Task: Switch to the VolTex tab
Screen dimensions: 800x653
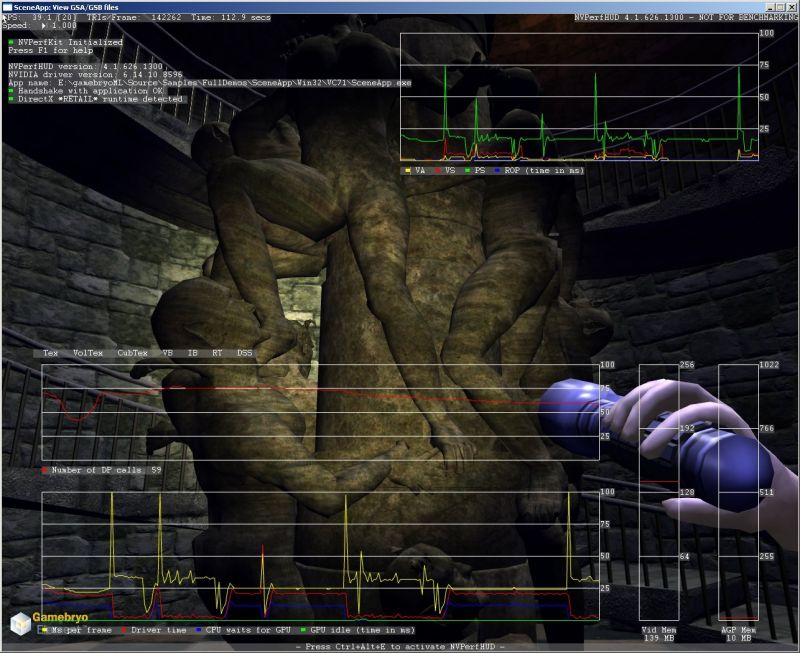Action: [88, 353]
